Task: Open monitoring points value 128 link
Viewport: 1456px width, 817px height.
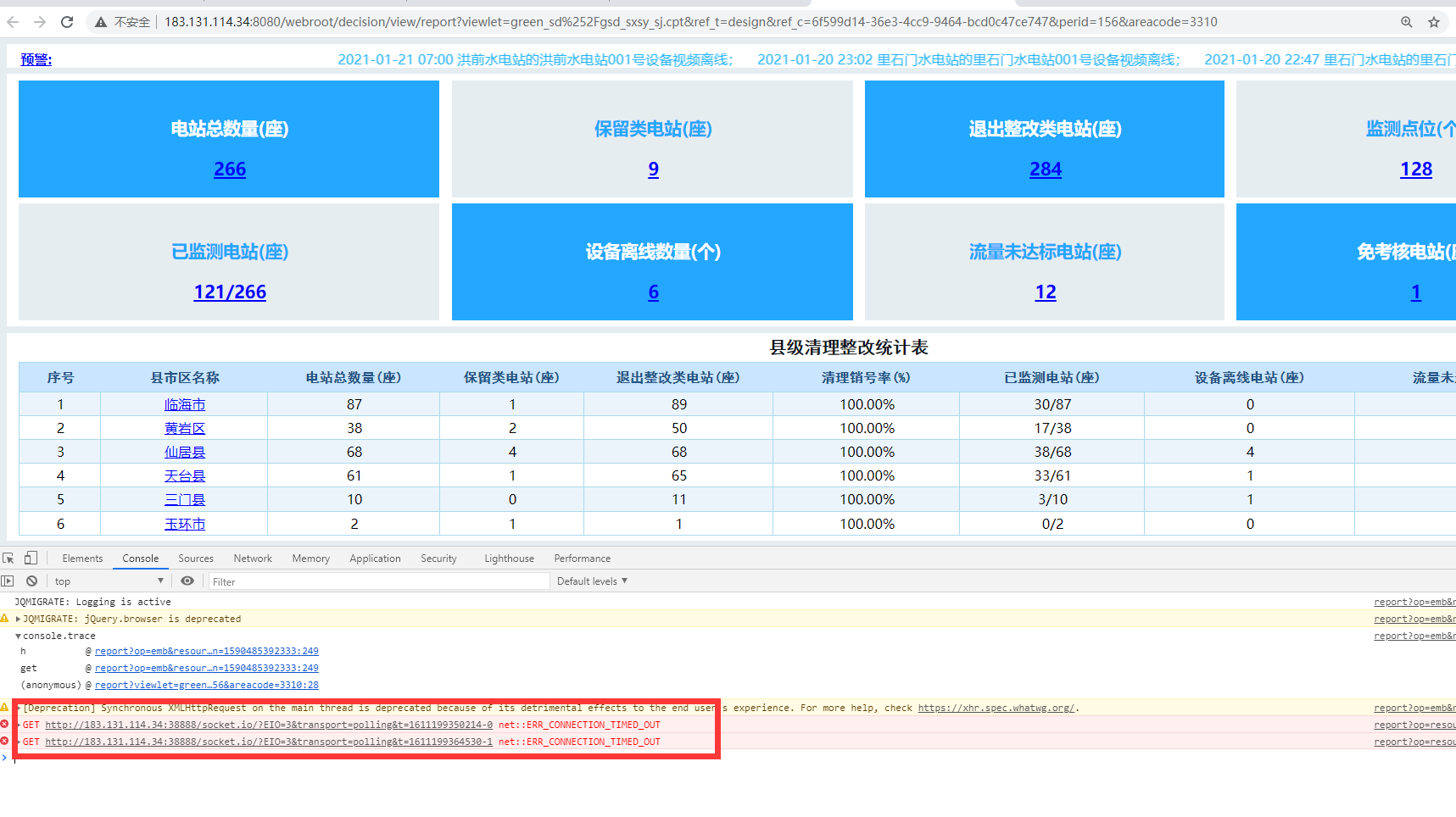Action: click(x=1416, y=170)
